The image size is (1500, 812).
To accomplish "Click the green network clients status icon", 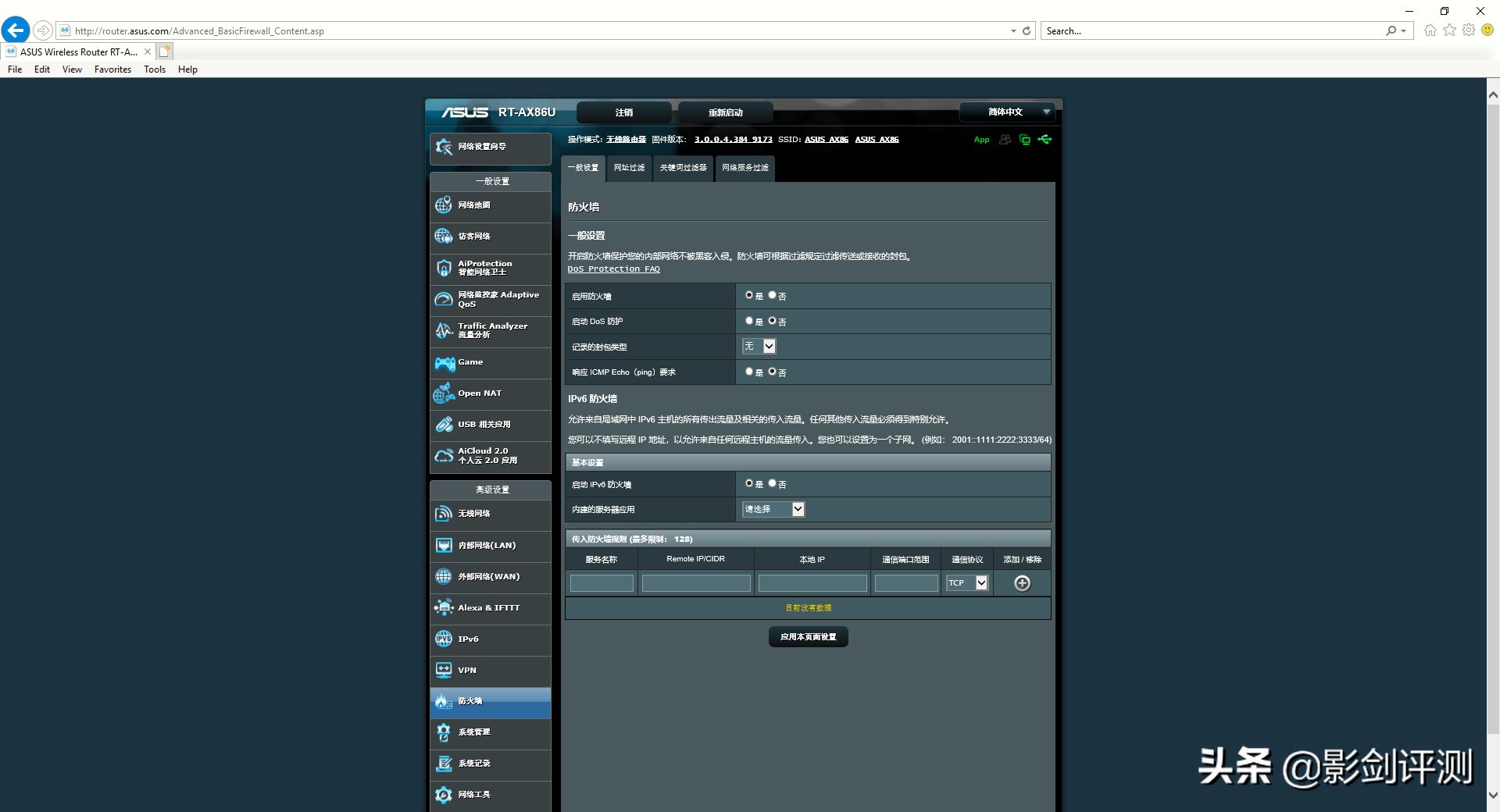I will pos(1025,140).
